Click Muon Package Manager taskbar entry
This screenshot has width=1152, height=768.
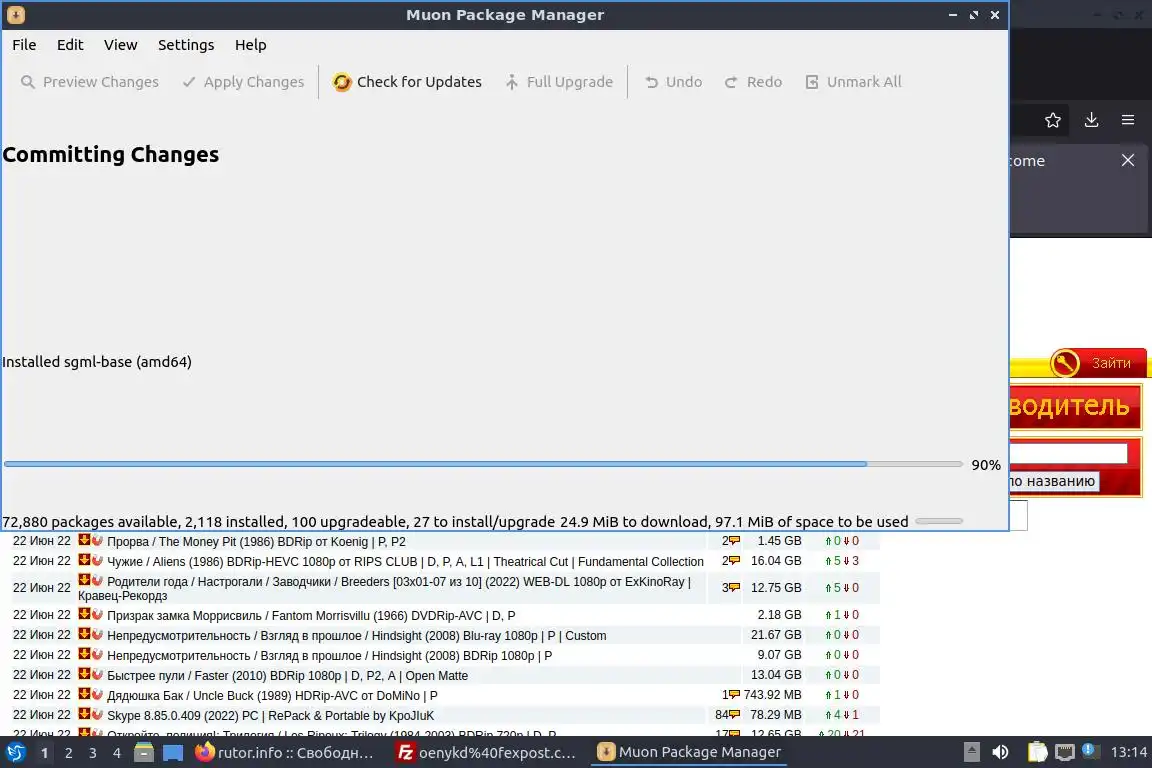pyautogui.click(x=688, y=753)
